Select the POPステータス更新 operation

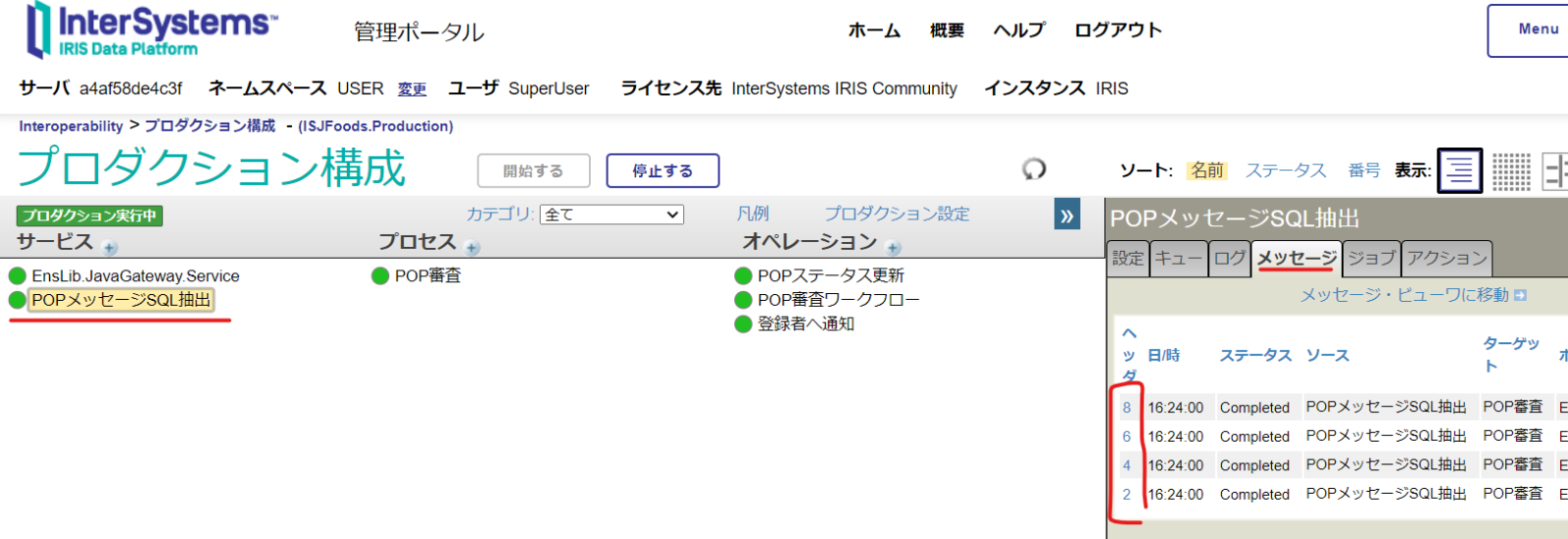pos(830,276)
